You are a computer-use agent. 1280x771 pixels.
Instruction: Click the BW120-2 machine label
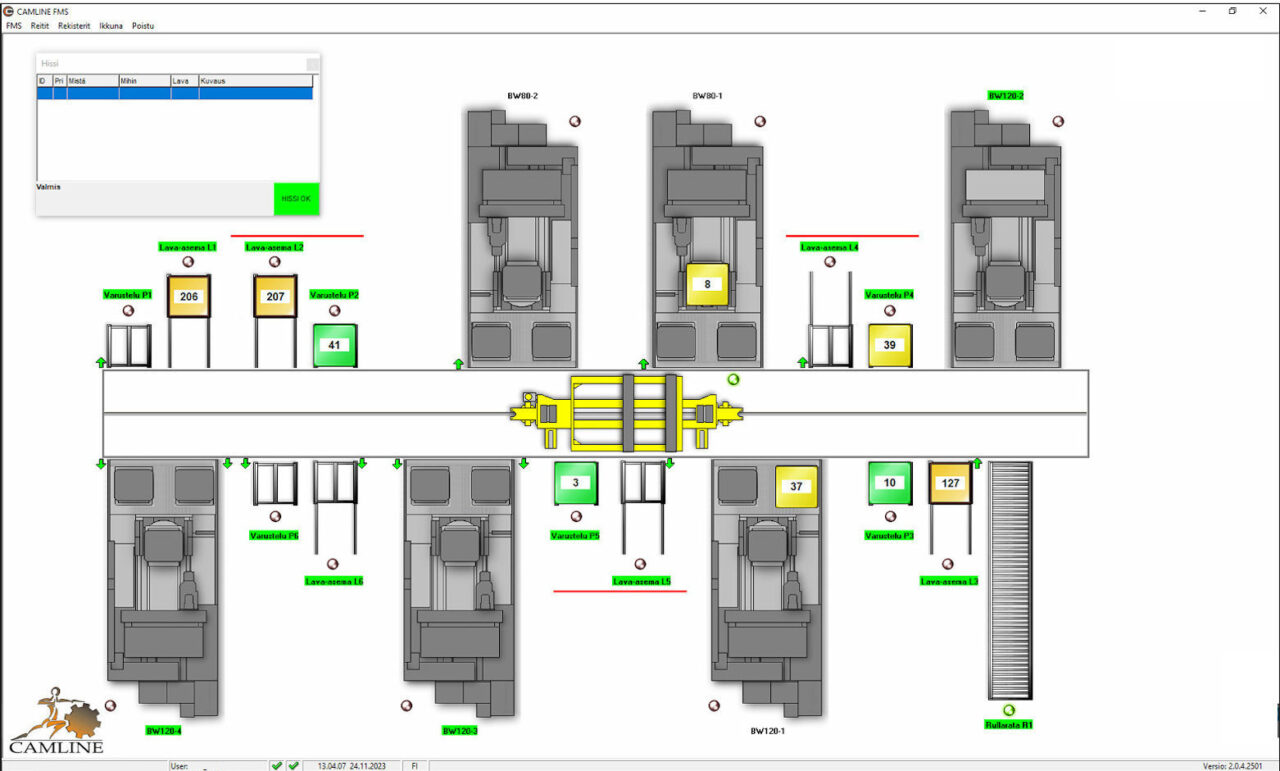click(x=1006, y=96)
